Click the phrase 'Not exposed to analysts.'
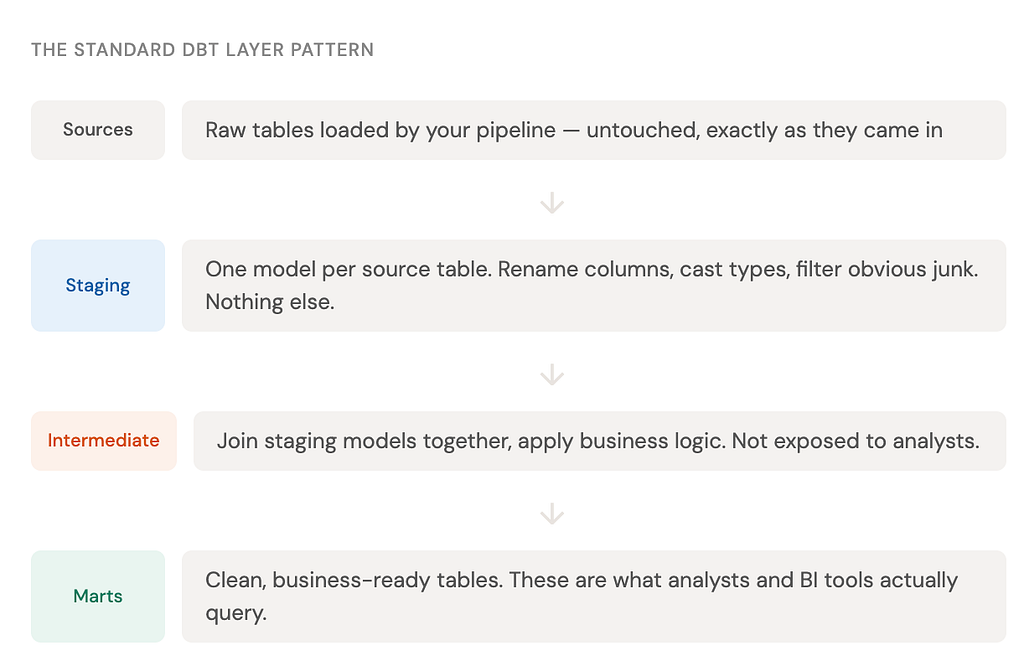Screen dimensions: 1024x655 [x=856, y=441]
